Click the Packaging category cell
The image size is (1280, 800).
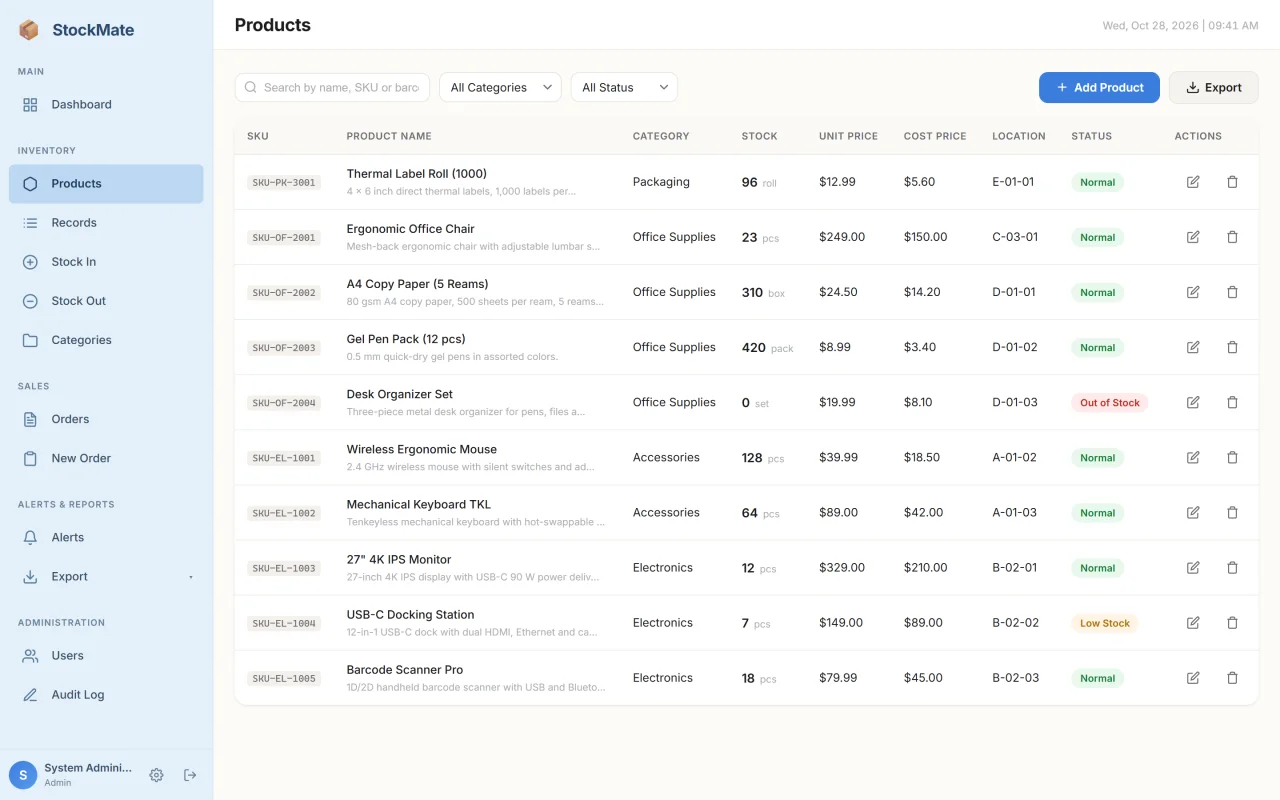coord(661,182)
